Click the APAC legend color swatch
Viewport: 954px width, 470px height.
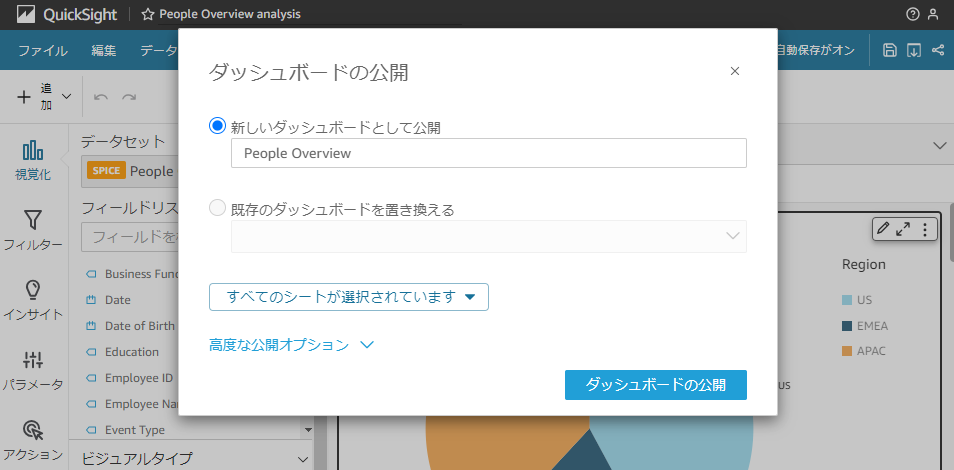[847, 351]
